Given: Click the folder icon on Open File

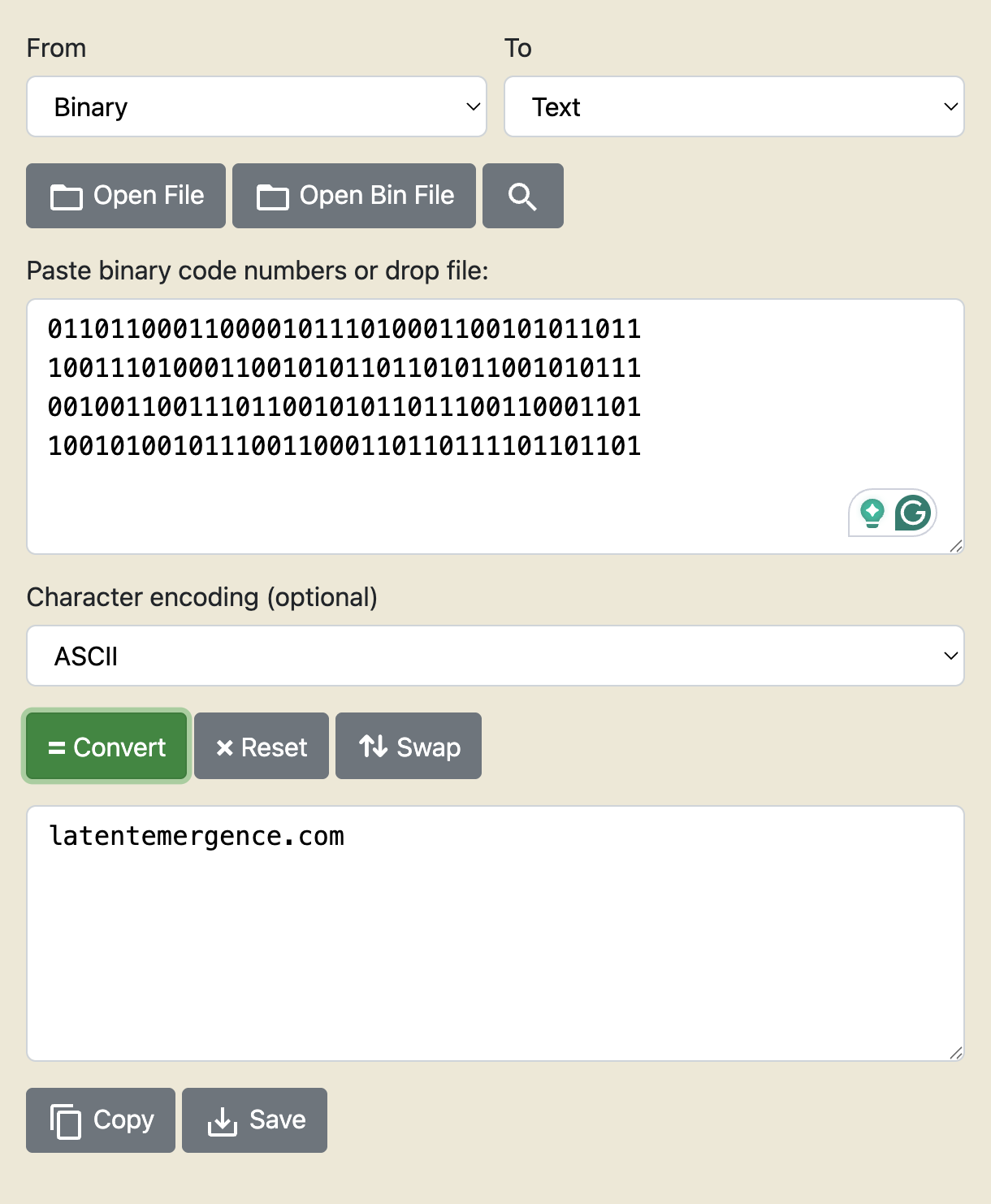Looking at the screenshot, I should pyautogui.click(x=67, y=197).
